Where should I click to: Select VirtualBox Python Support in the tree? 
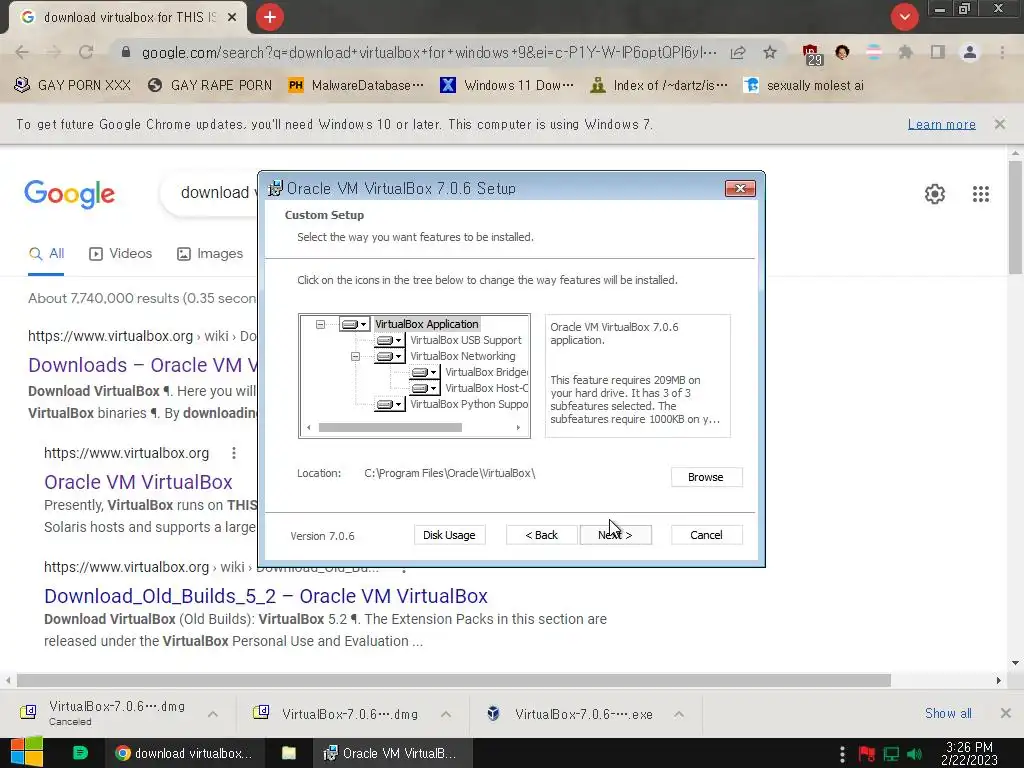tap(469, 404)
